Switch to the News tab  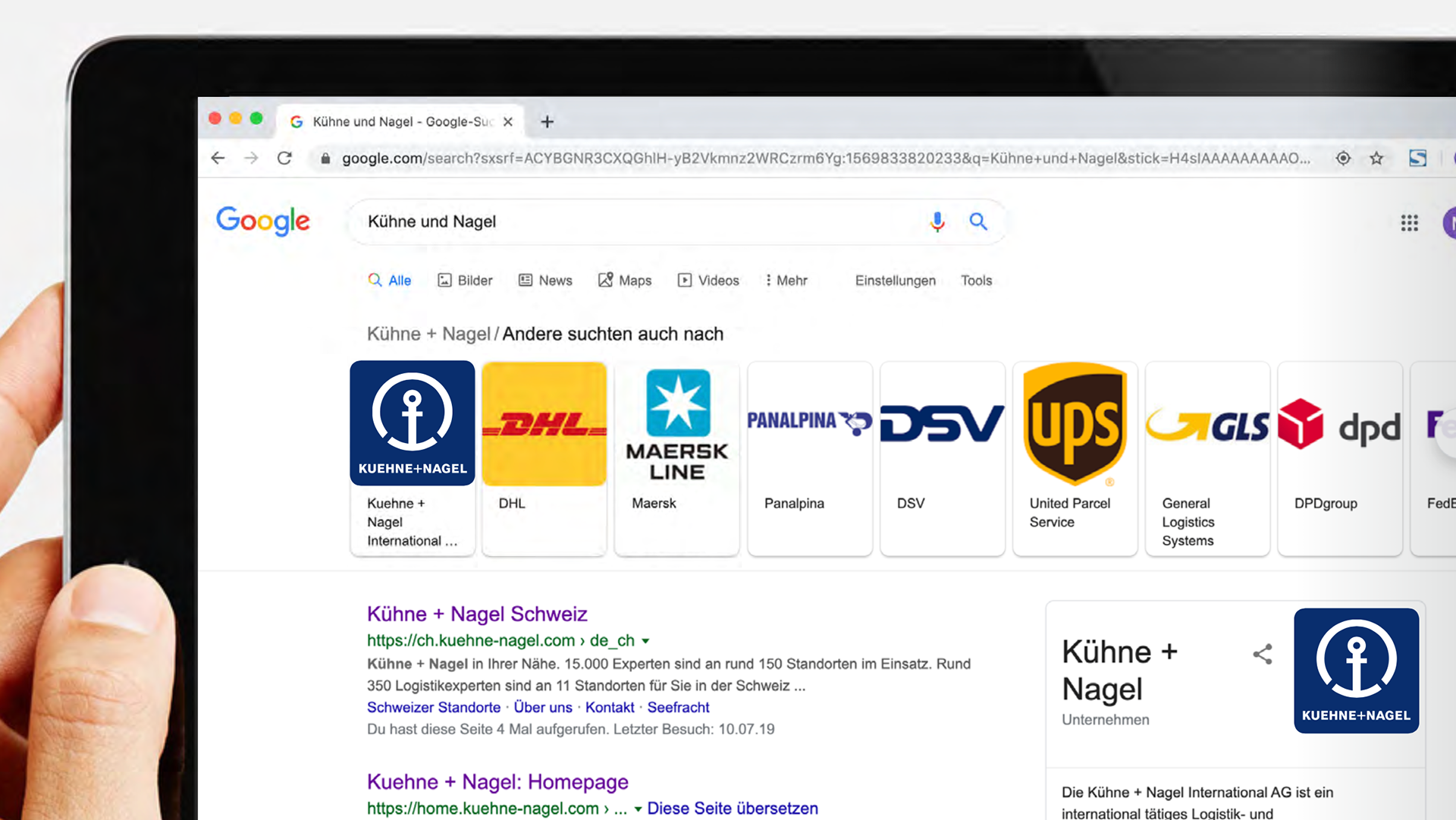tap(545, 281)
